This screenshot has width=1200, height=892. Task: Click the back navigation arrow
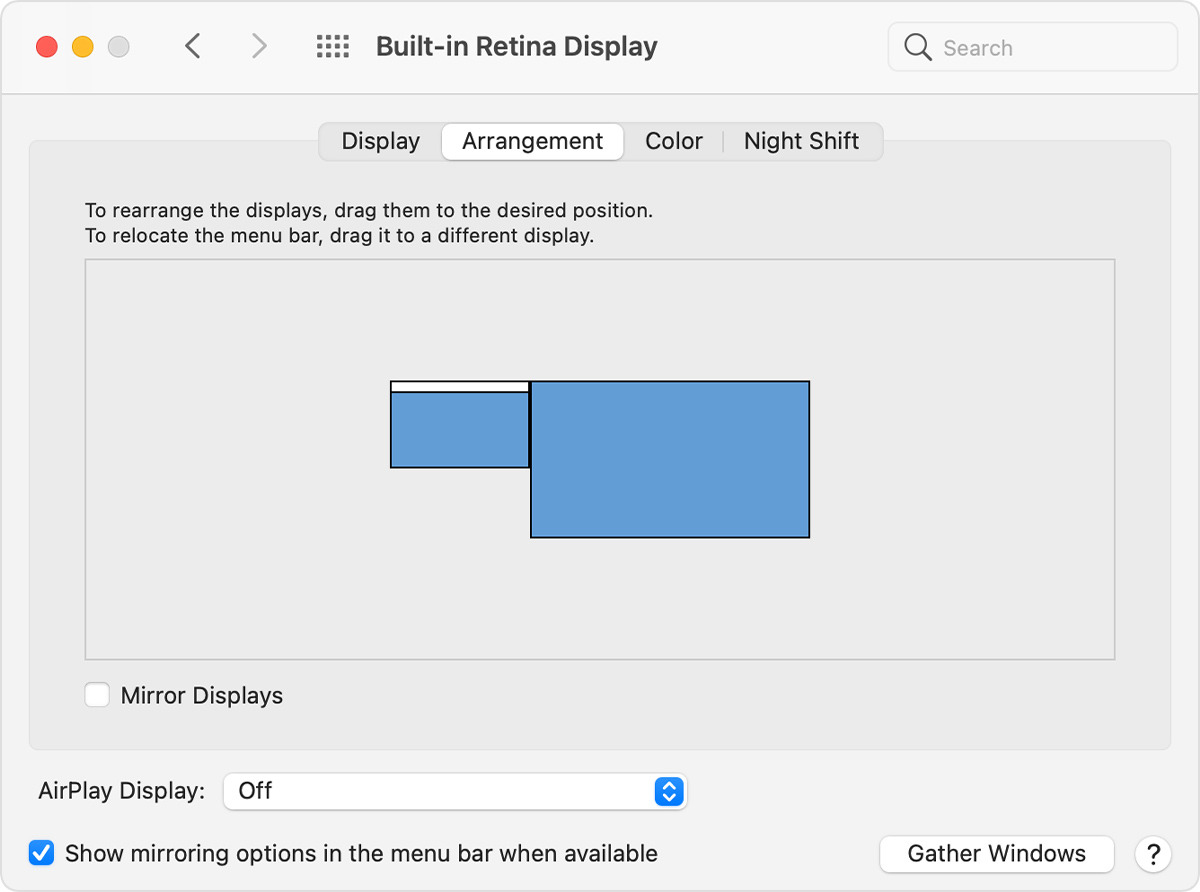192,46
